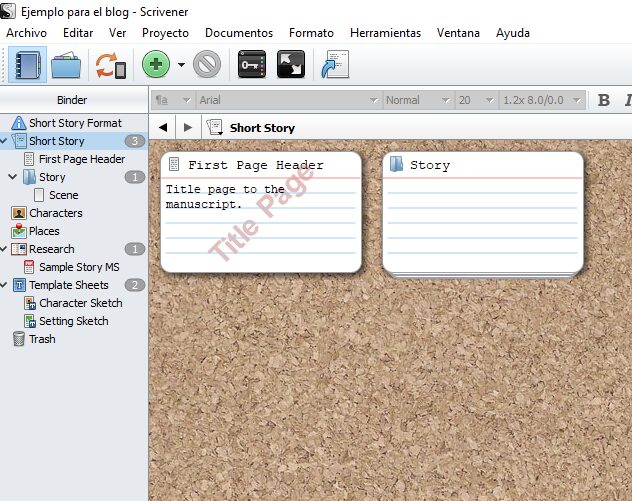Click the Places map pin icon
The height and width of the screenshot is (501, 632).
point(19,231)
